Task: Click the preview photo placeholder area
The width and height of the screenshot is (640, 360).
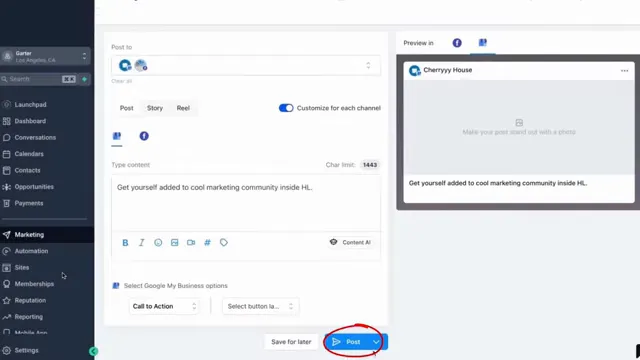Action: click(519, 127)
